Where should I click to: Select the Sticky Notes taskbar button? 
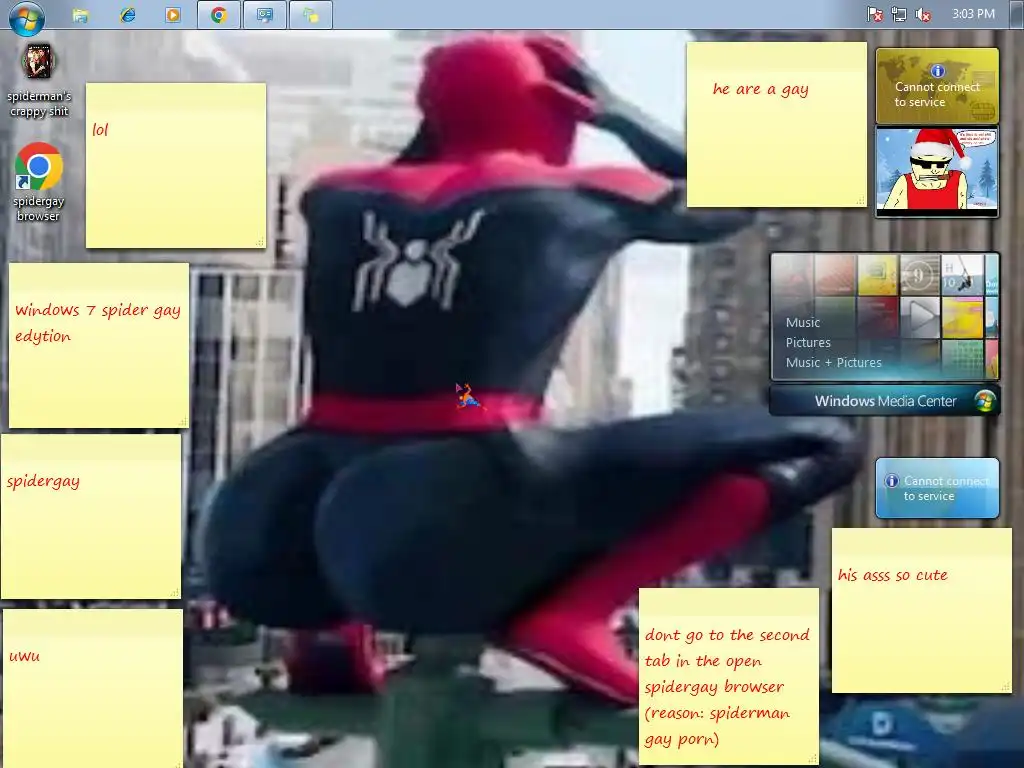(x=310, y=15)
